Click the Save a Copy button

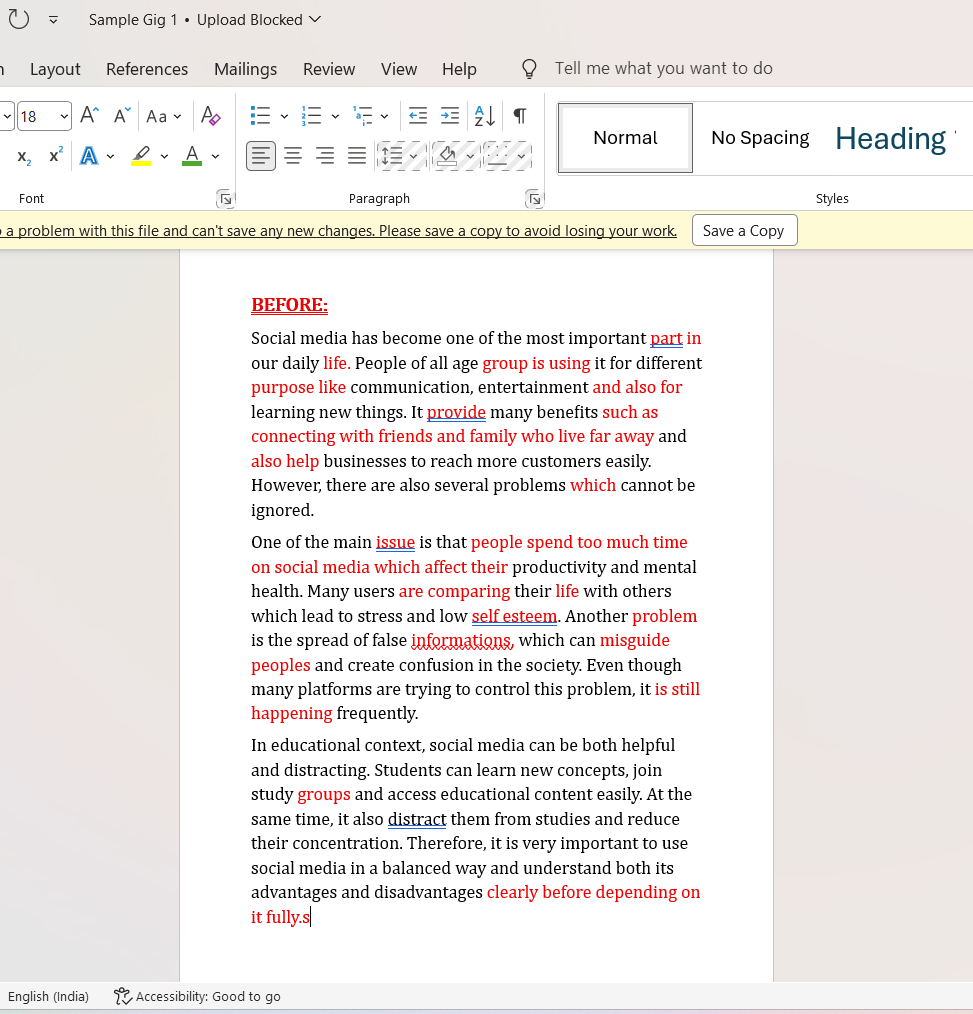click(x=744, y=230)
